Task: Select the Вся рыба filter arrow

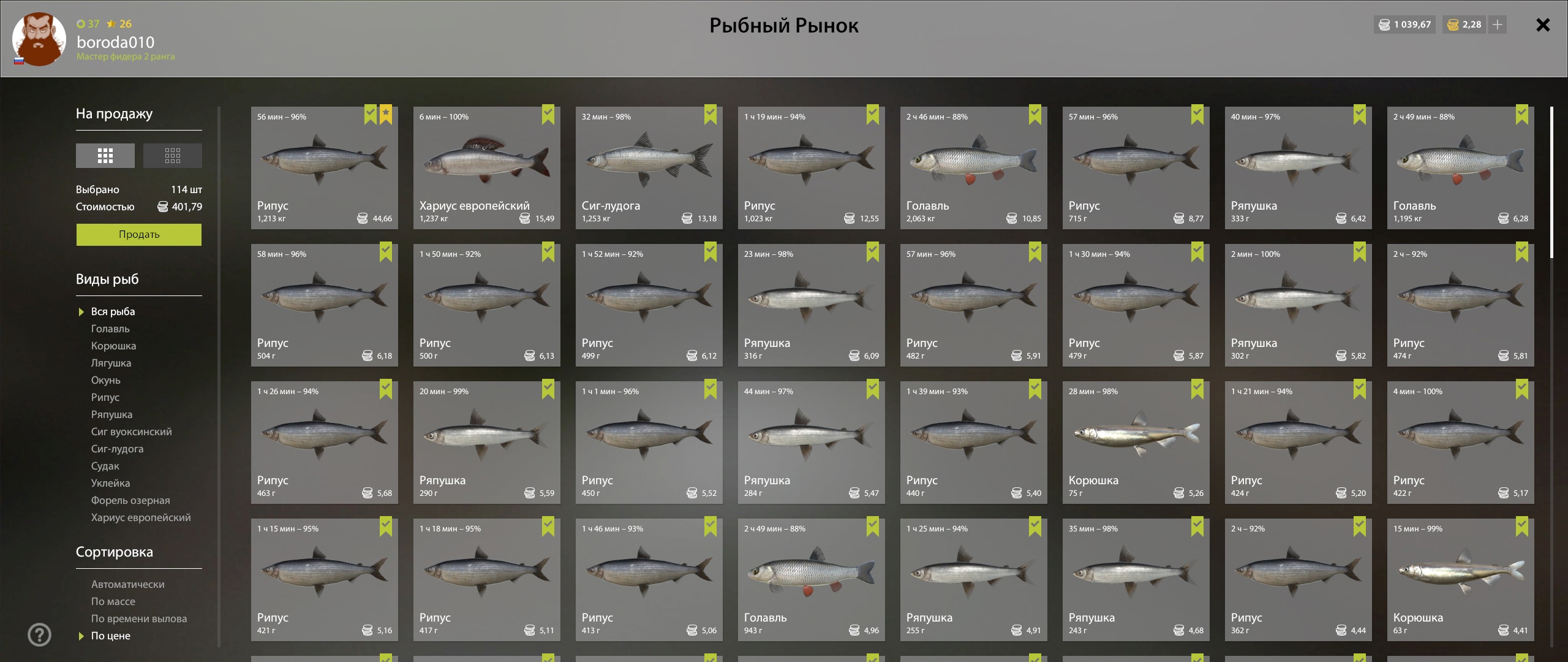Action: 81,312
